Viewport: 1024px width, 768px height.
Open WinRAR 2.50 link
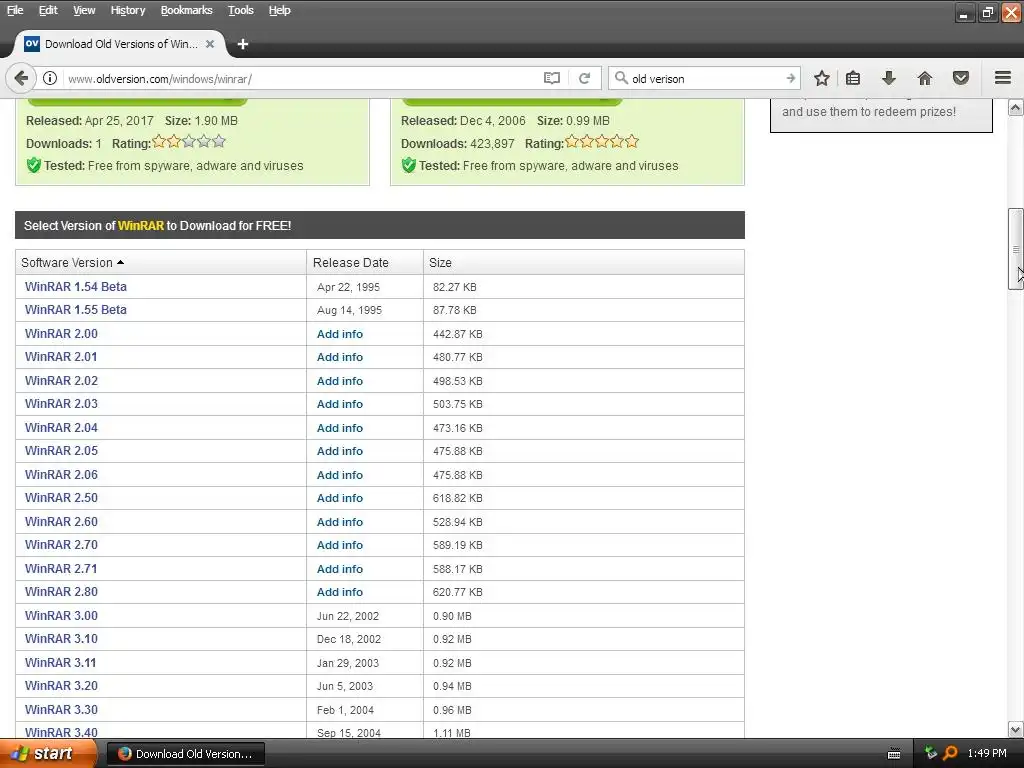click(x=61, y=498)
